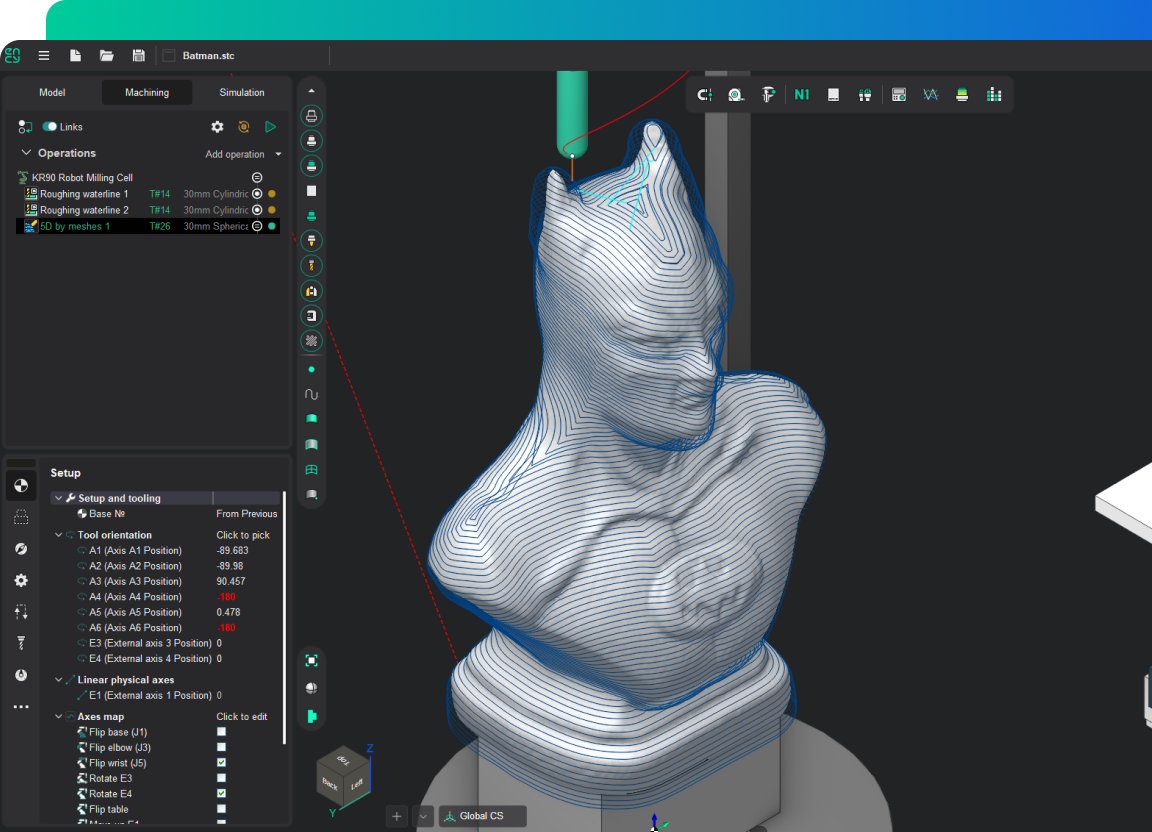Uncheck the Flip wrist (J5) checkbox

click(x=222, y=763)
